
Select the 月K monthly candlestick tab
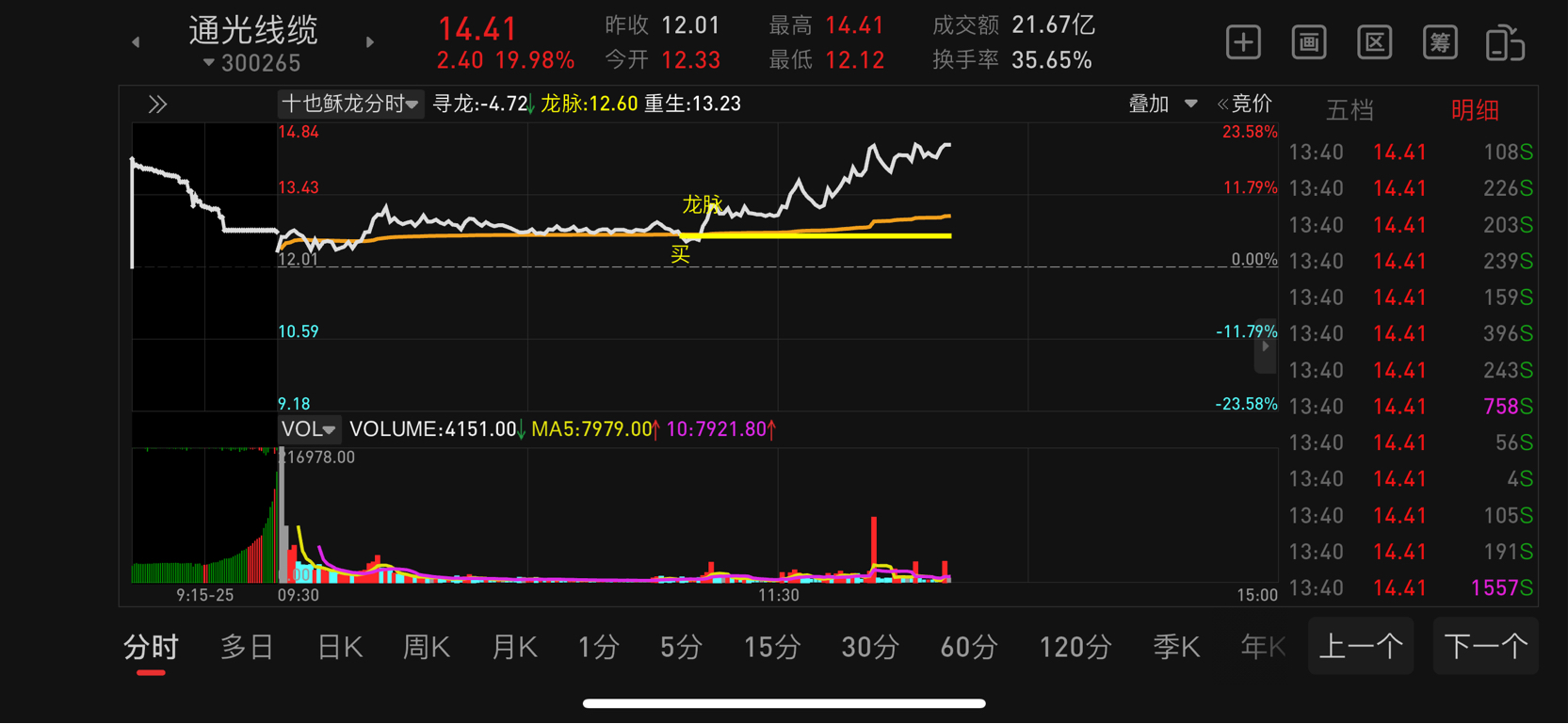pyautogui.click(x=514, y=647)
